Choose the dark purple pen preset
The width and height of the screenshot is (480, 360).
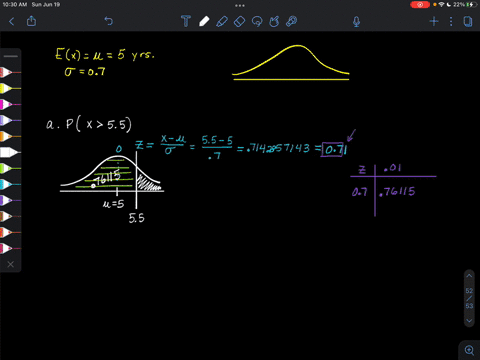(x=10, y=200)
